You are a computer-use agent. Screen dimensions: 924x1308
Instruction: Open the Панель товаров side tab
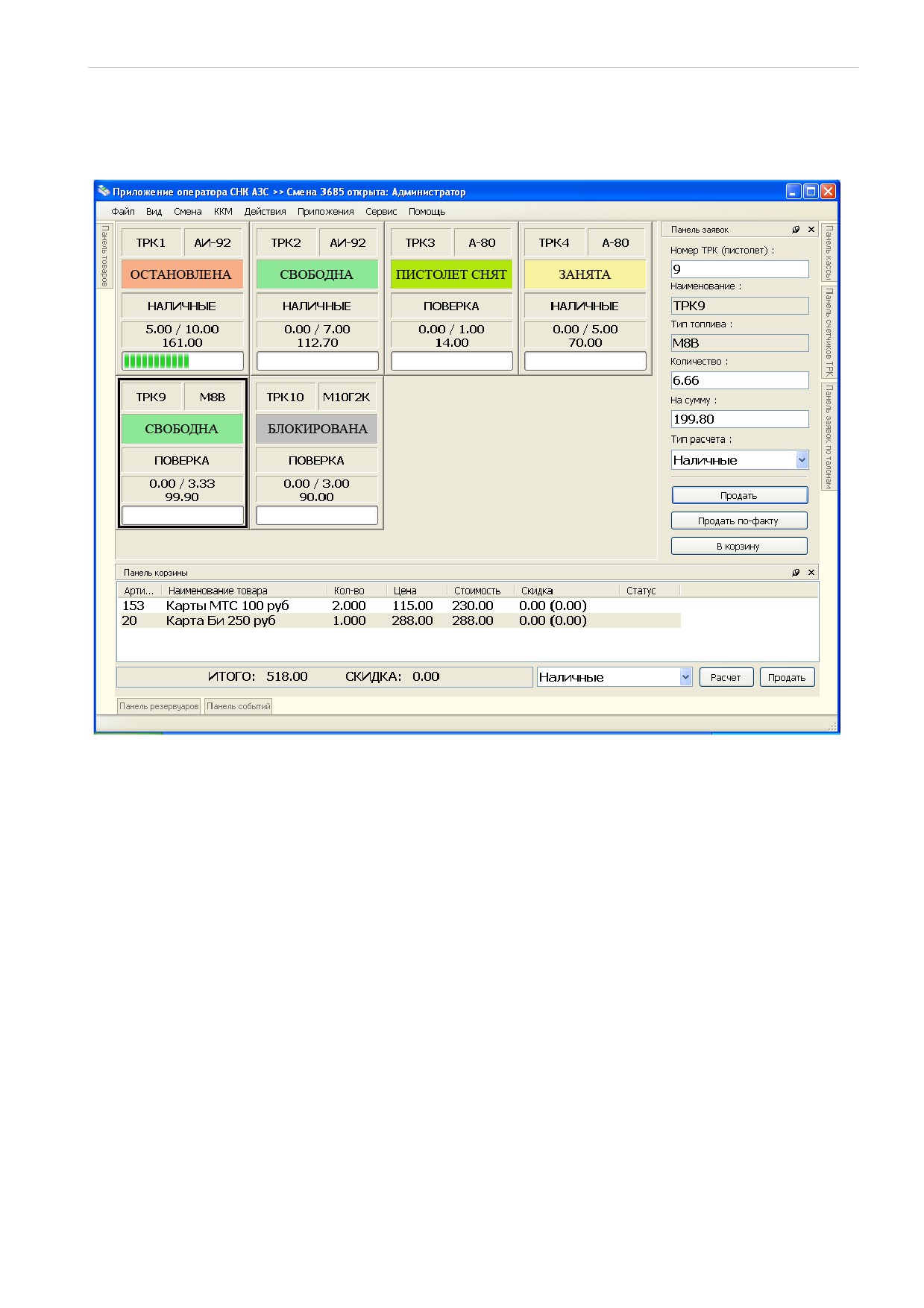point(104,256)
